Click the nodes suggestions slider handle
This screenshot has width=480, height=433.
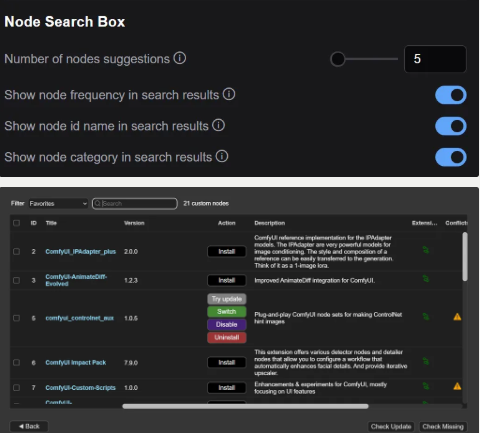338,59
